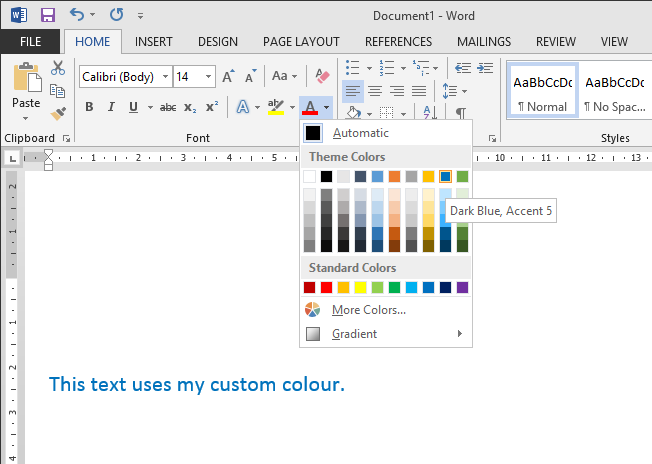This screenshot has width=652, height=464.
Task: Toggle Align Left paragraph alignment
Action: 352,91
